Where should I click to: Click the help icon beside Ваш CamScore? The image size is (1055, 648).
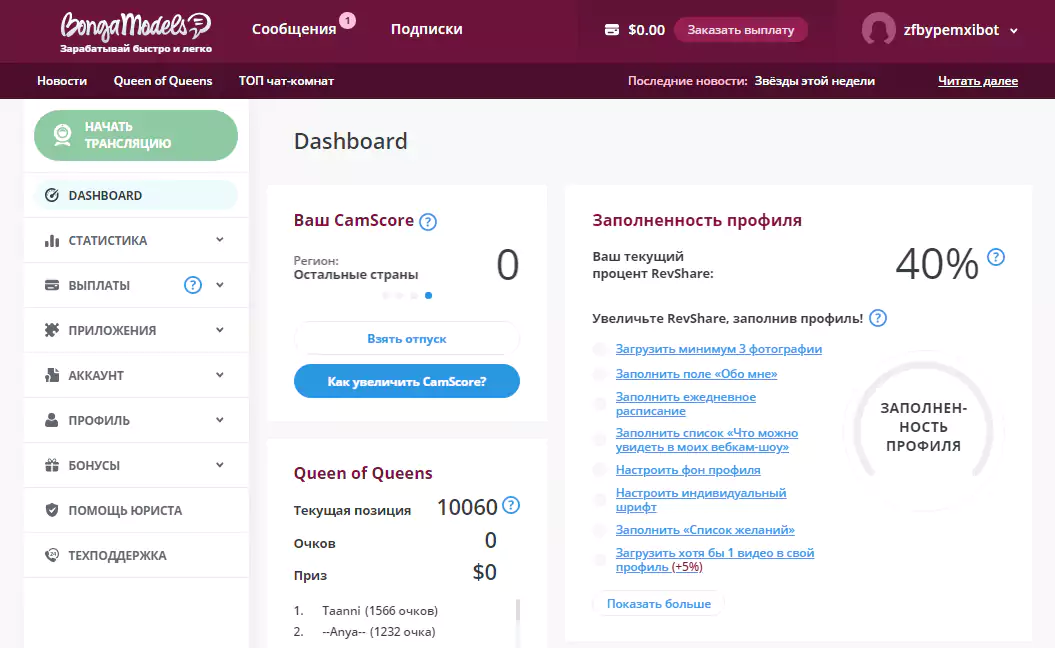coord(428,221)
